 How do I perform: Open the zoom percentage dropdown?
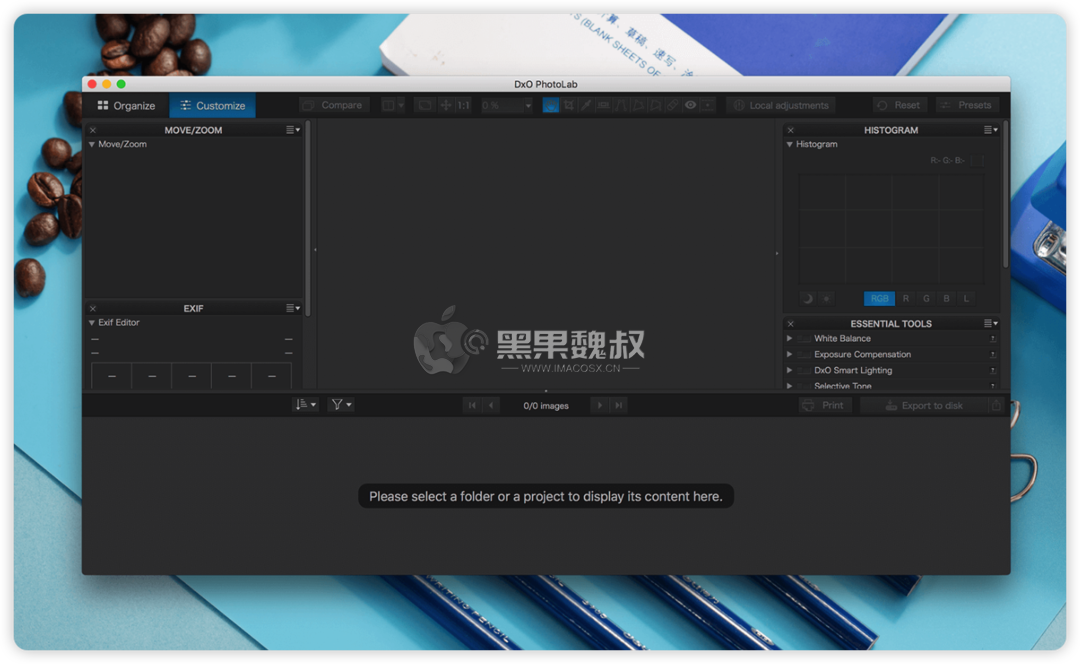(527, 104)
